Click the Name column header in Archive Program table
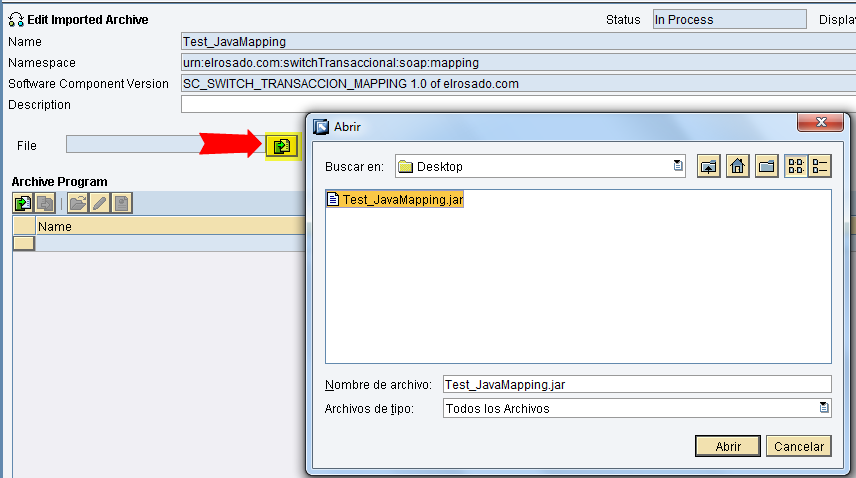The width and height of the screenshot is (856, 478). click(171, 226)
